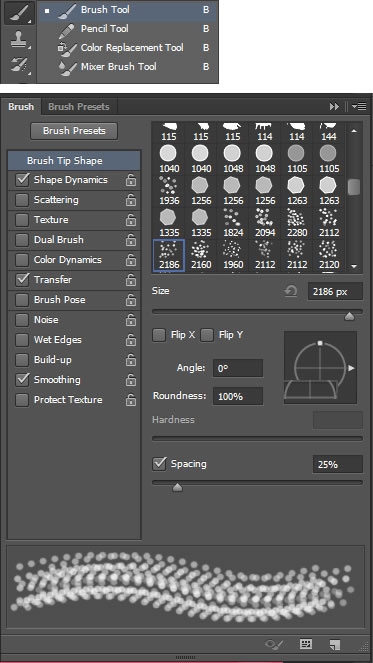Select the 2160 brush tip thumbnail
Image resolution: width=373 pixels, height=663 pixels.
[x=201, y=255]
